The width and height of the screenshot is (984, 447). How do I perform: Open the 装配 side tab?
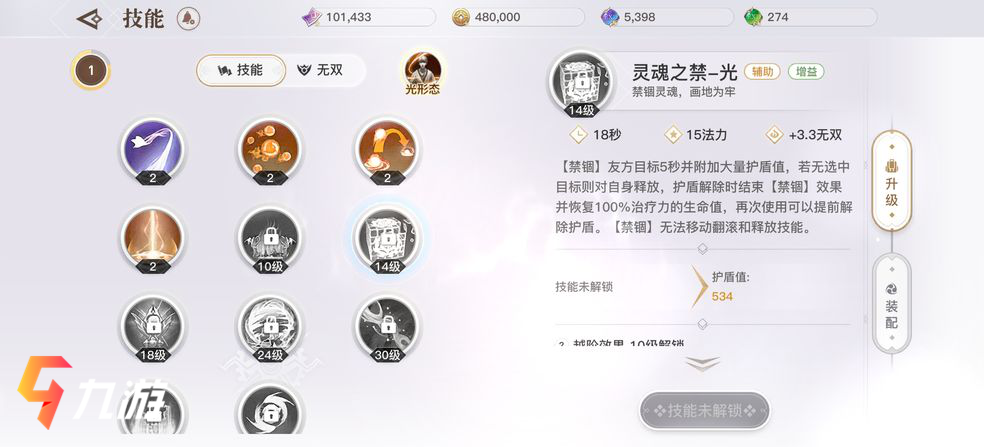click(x=892, y=304)
